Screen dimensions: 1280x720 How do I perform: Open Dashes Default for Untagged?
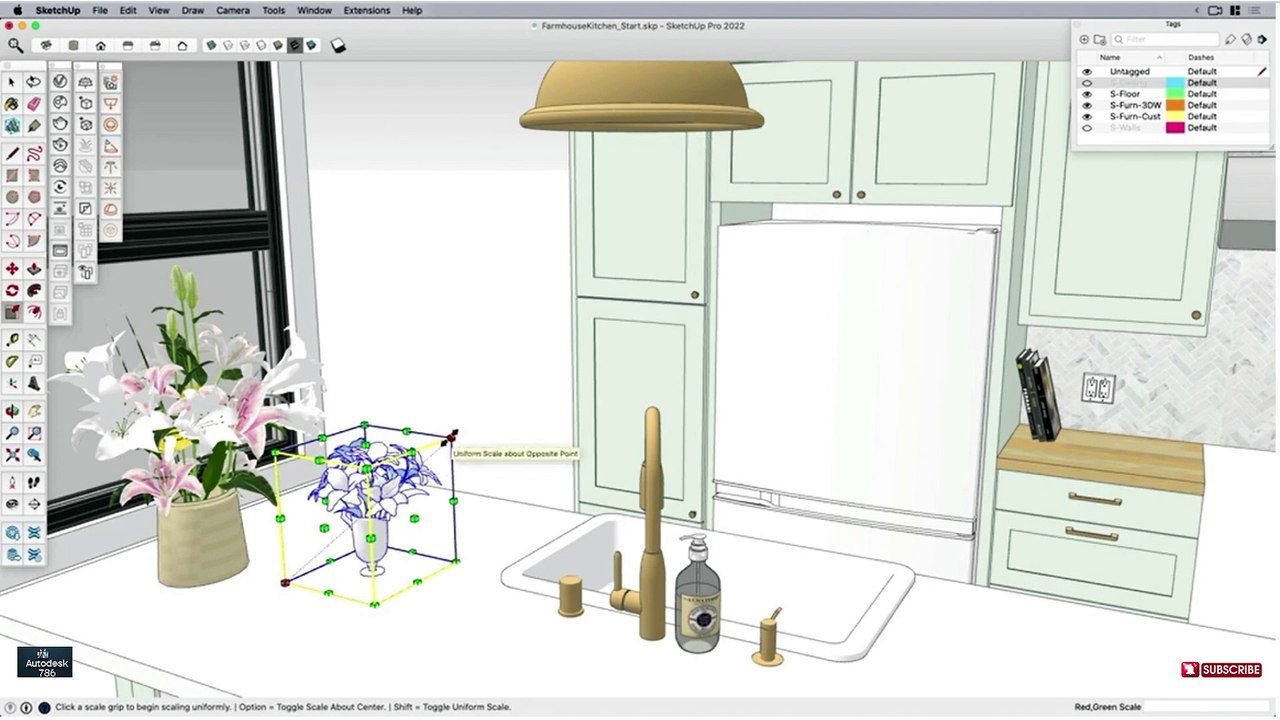1202,72
